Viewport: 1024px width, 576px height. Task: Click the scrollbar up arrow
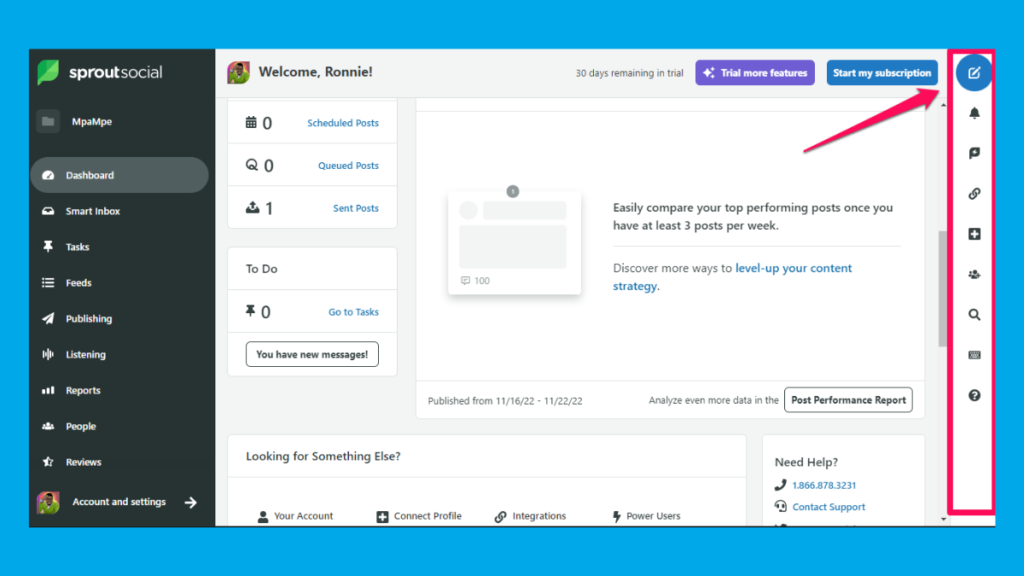[943, 104]
